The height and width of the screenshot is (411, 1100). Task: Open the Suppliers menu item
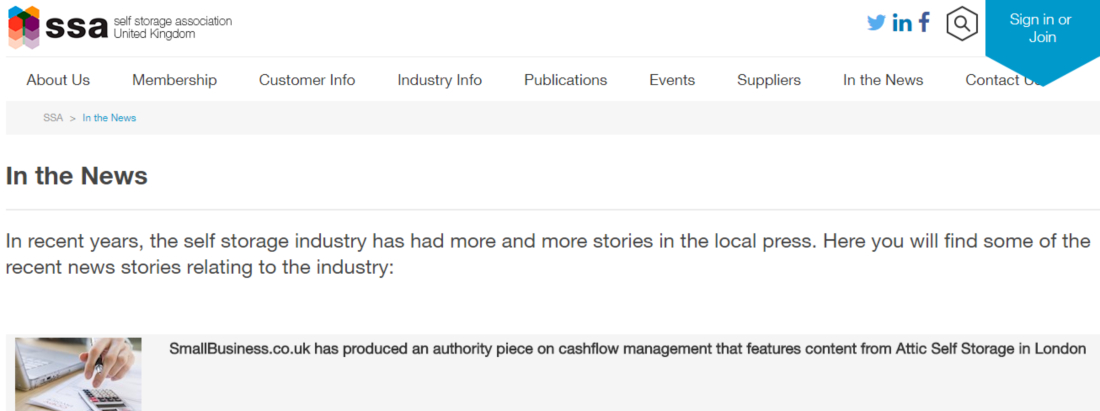[x=769, y=80]
